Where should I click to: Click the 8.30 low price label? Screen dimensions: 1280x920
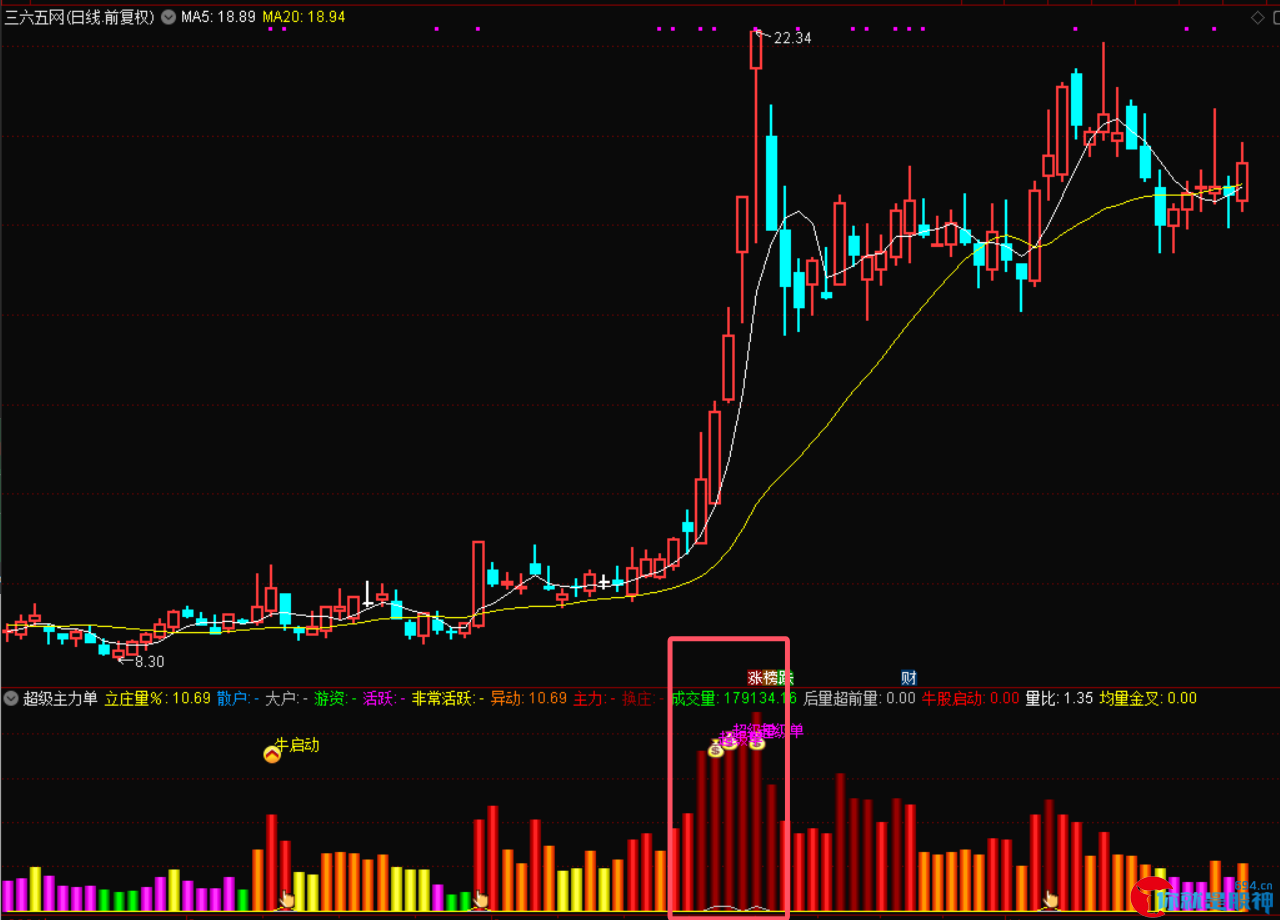(x=149, y=661)
